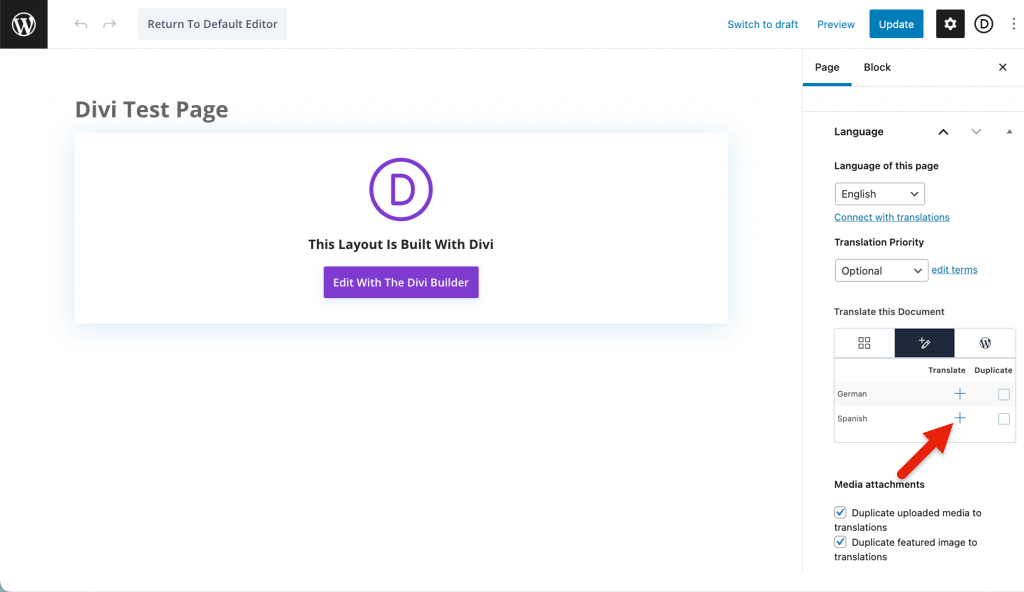Click the Update button
This screenshot has height=592, width=1024.
(x=896, y=24)
